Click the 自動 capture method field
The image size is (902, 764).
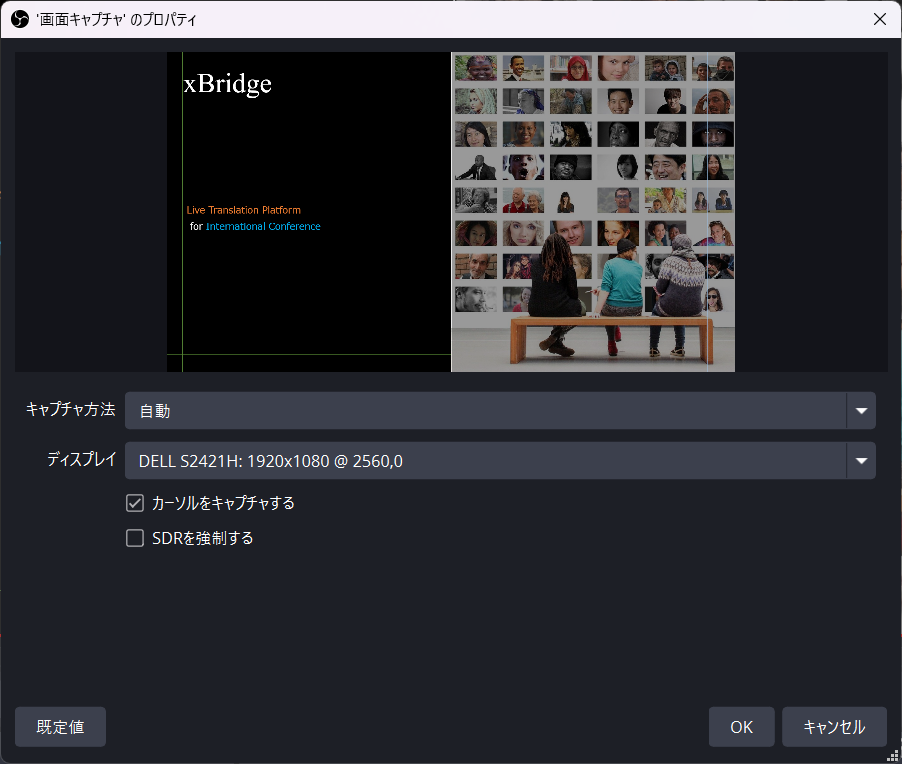click(485, 410)
